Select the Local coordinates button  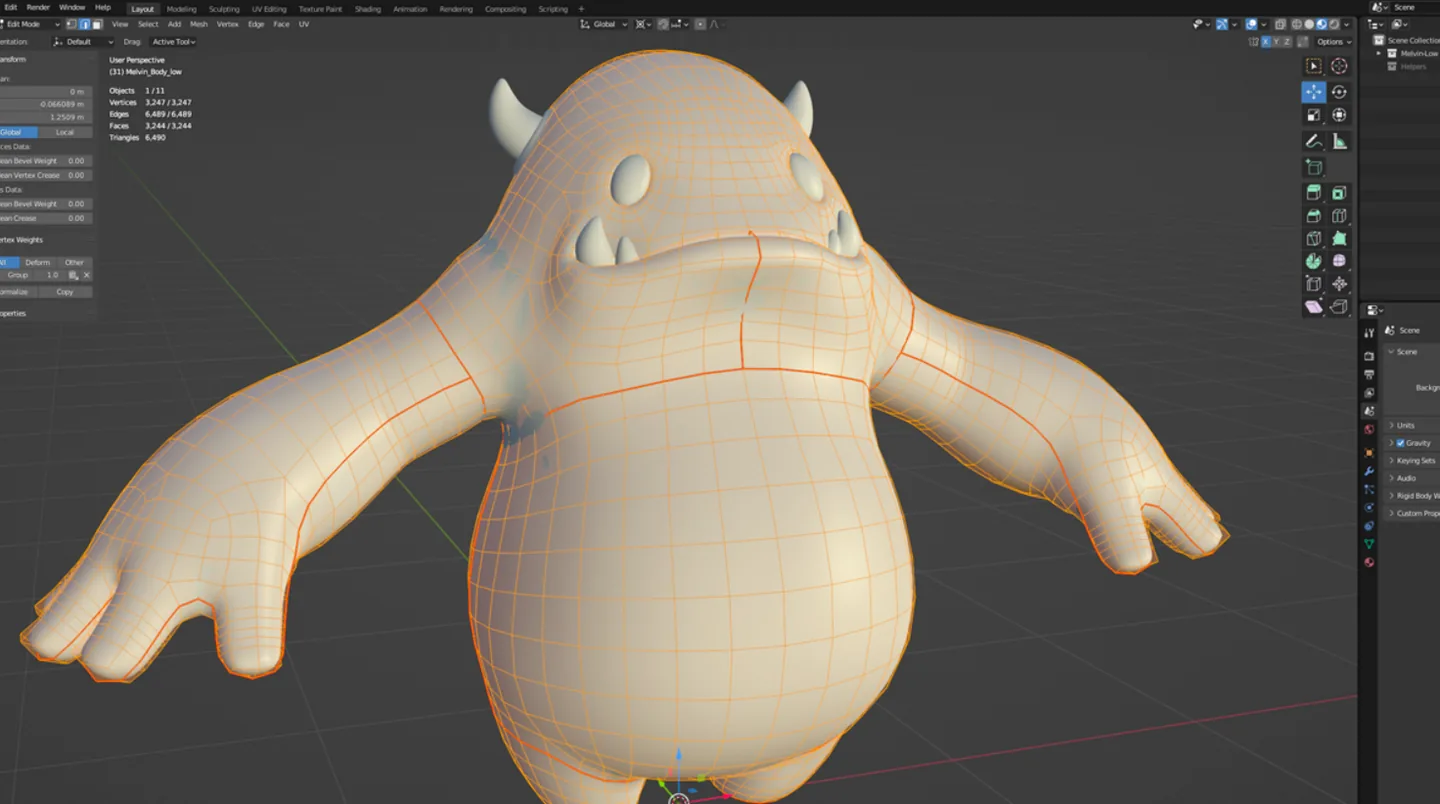65,132
